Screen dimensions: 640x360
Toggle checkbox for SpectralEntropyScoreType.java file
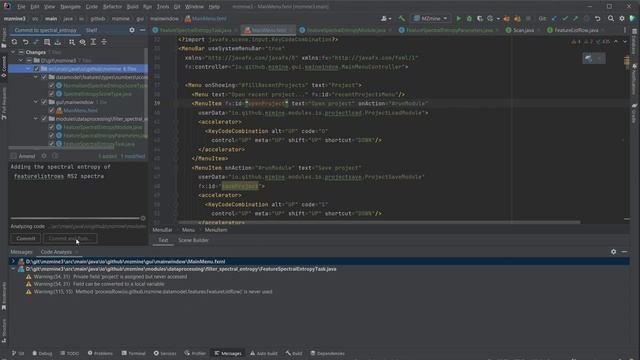(51, 94)
